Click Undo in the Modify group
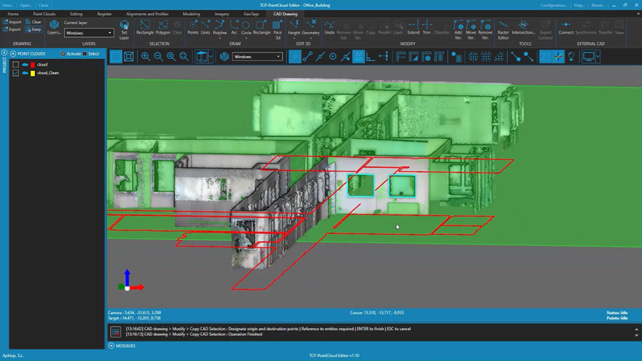The image size is (642, 361). [x=330, y=27]
